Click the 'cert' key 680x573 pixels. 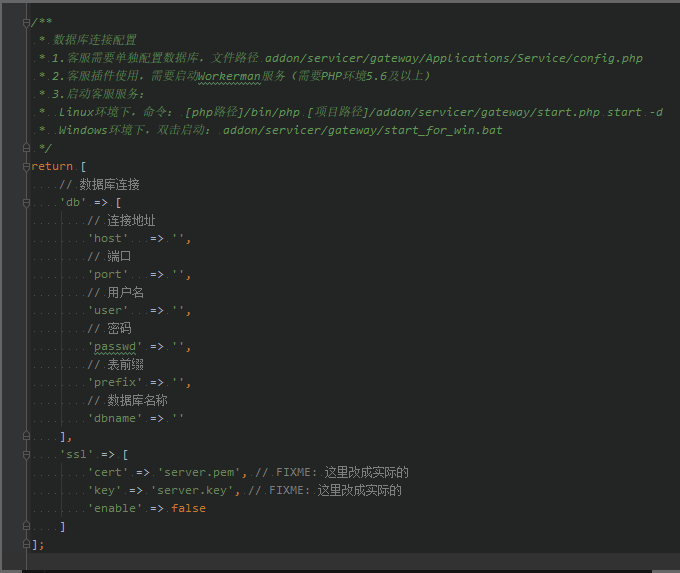pos(108,472)
